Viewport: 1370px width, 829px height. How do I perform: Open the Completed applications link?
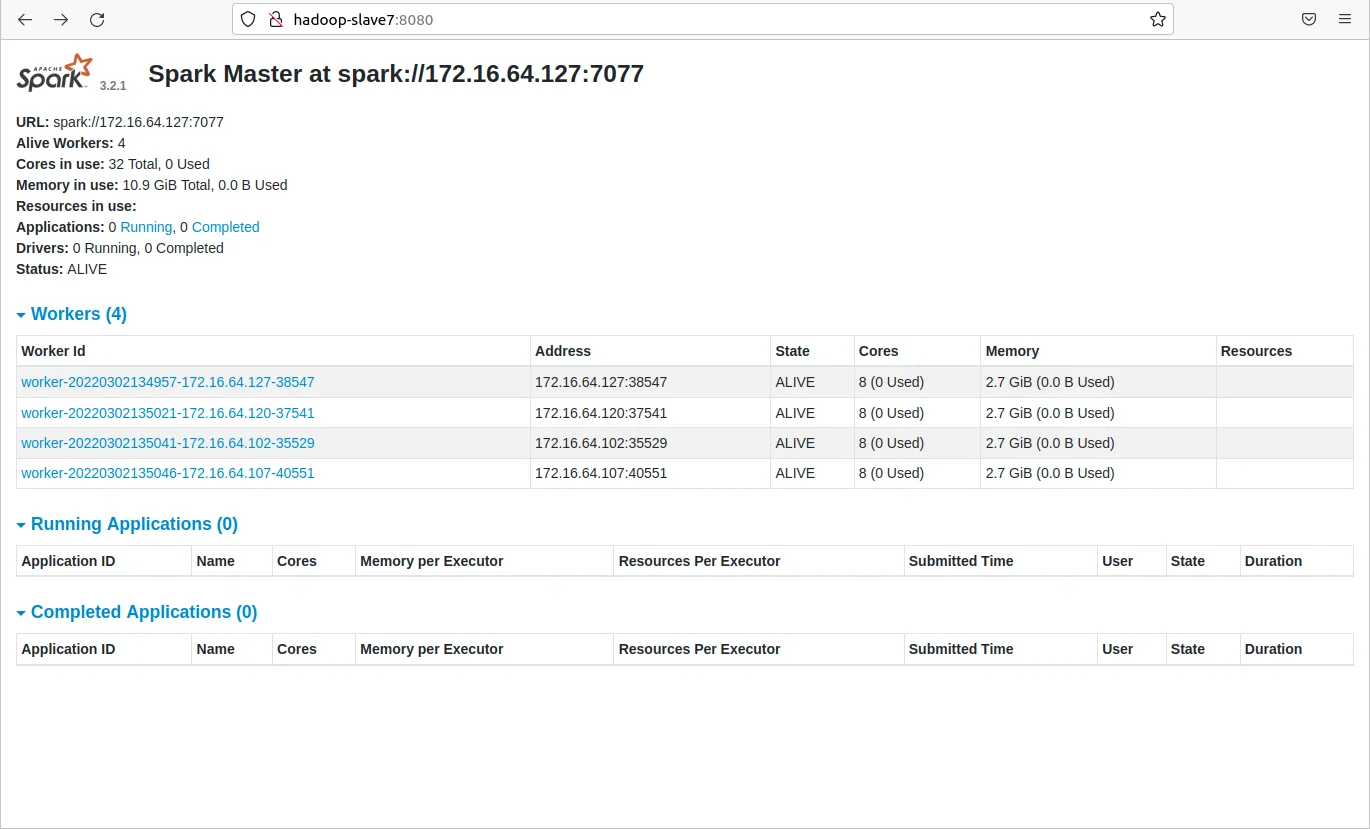(225, 227)
